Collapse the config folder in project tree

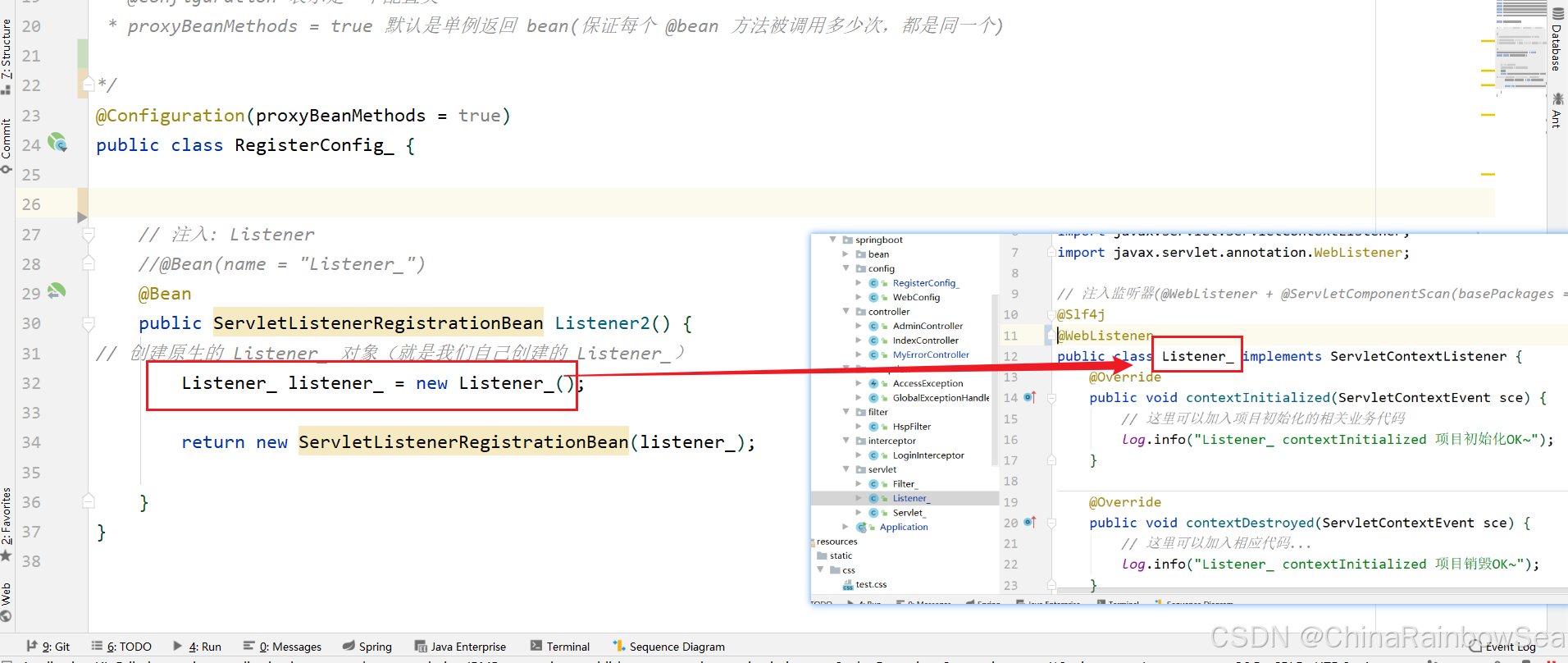(x=846, y=268)
